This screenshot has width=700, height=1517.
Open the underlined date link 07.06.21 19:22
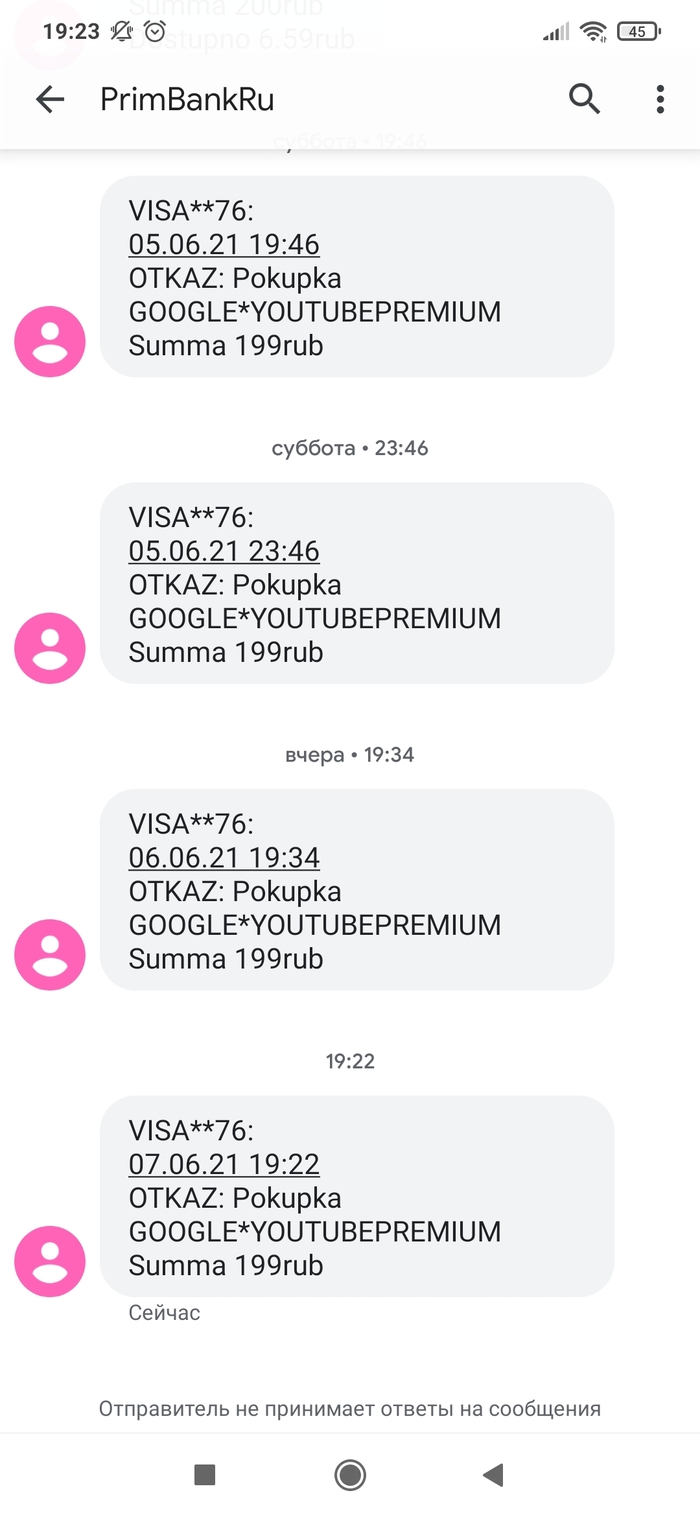224,1164
